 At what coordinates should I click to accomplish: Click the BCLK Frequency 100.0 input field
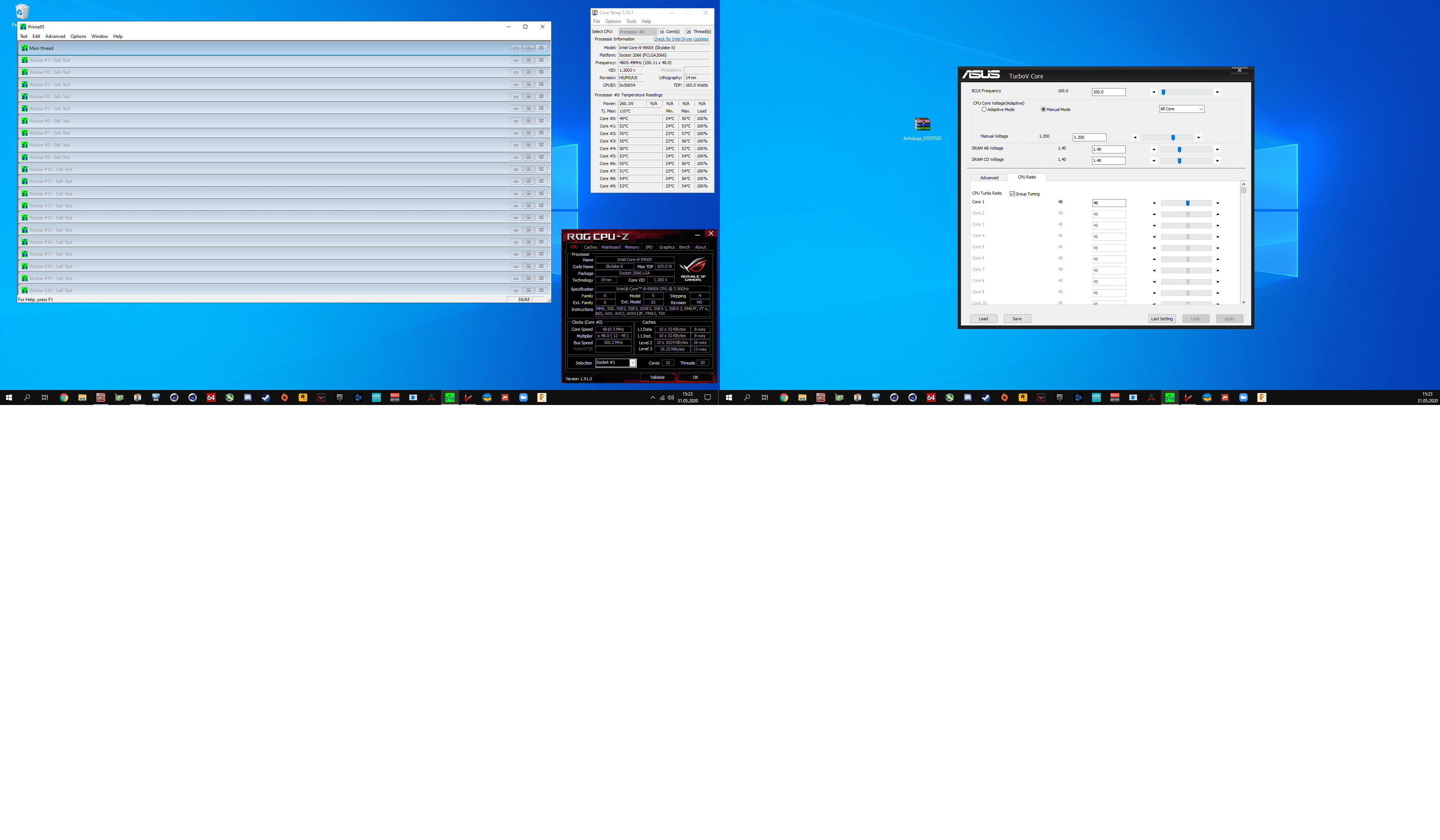(x=1108, y=92)
